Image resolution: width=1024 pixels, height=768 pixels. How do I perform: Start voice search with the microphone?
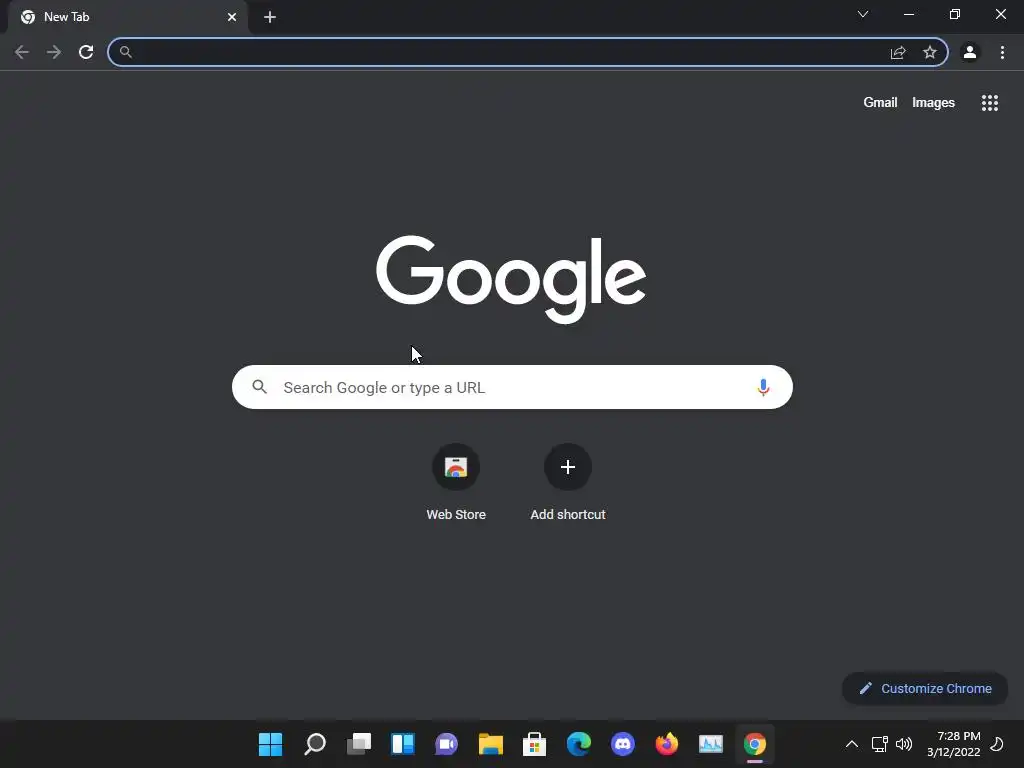click(763, 387)
